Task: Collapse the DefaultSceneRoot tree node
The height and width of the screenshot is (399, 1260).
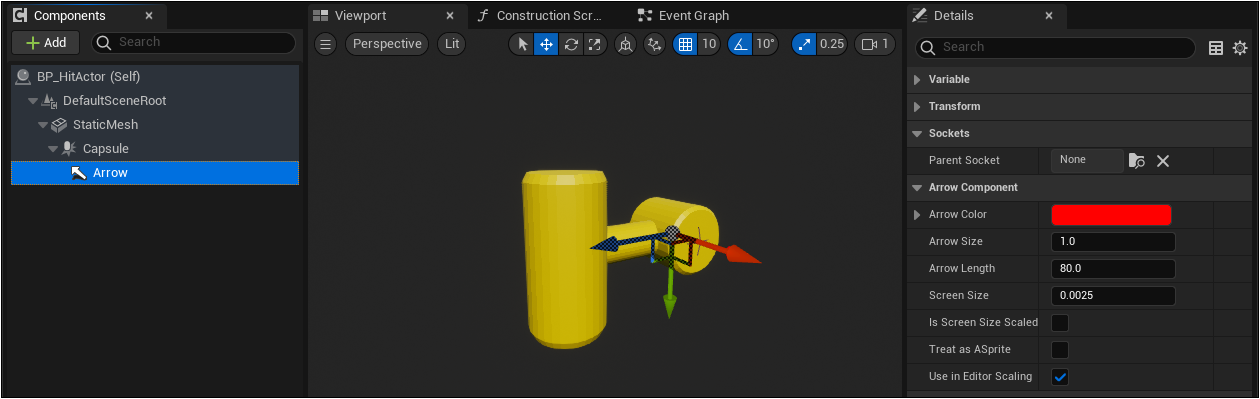Action: tap(33, 101)
